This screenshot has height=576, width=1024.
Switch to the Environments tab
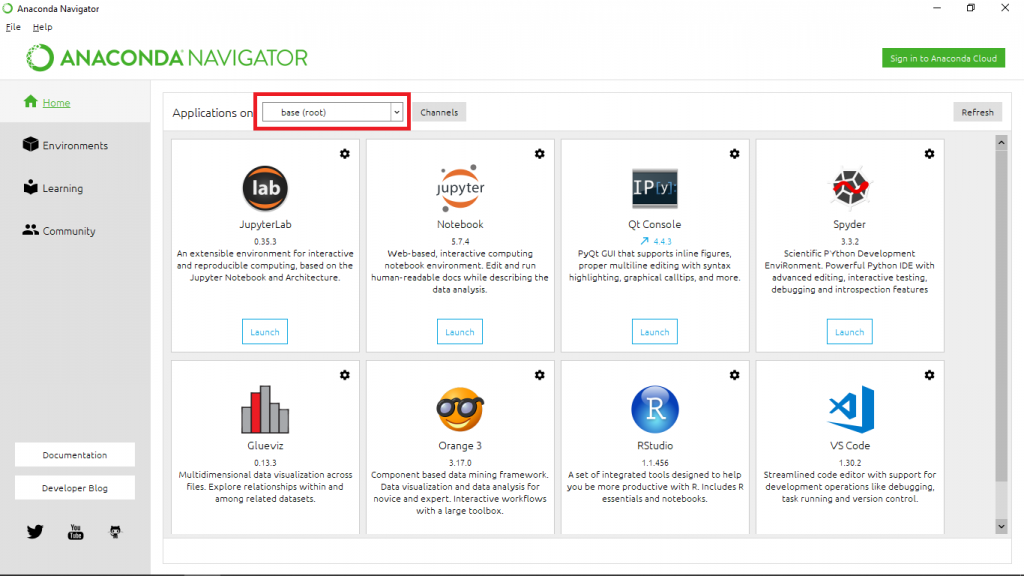(x=75, y=146)
